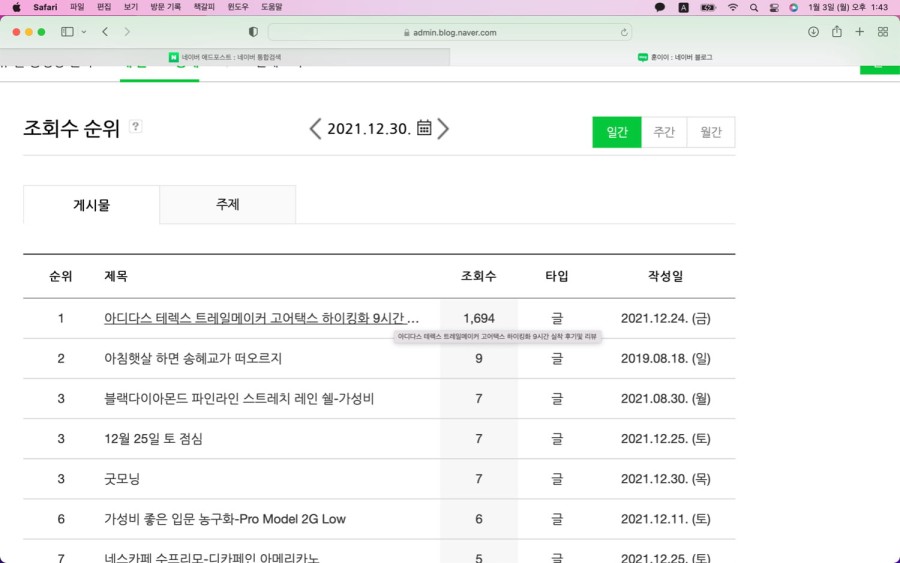Click the help question mark next to 조회수 순위
The image size is (900, 563).
[135, 126]
